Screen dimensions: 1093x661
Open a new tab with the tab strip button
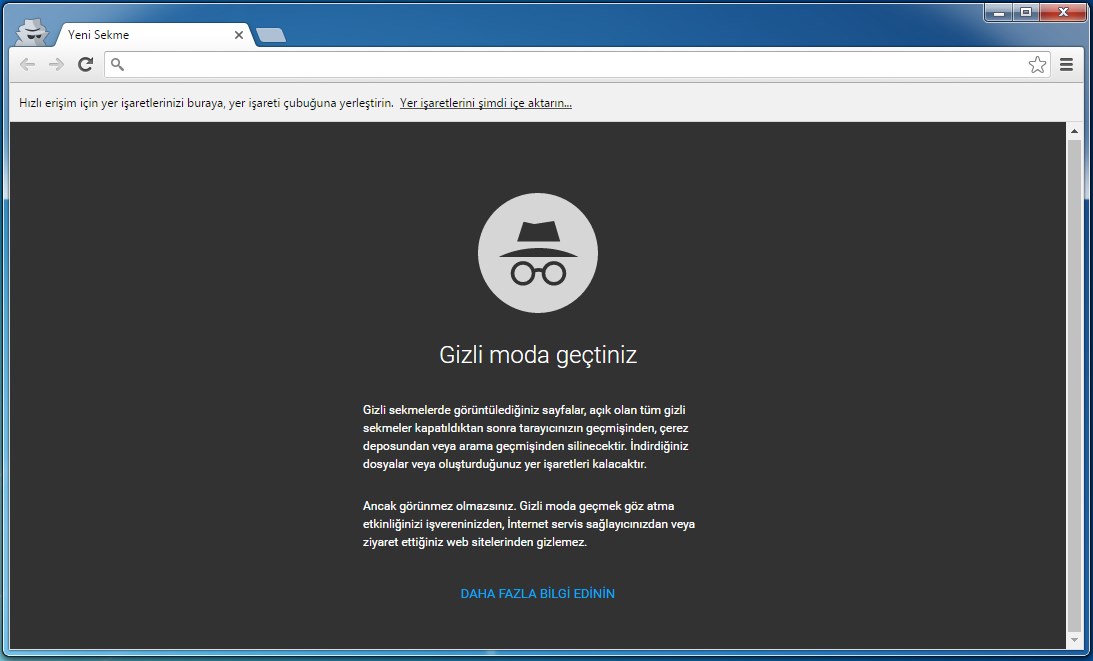coord(270,36)
